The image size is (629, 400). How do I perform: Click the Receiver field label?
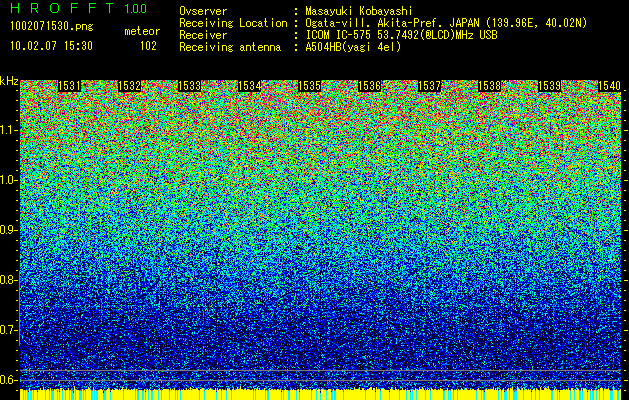203,35
